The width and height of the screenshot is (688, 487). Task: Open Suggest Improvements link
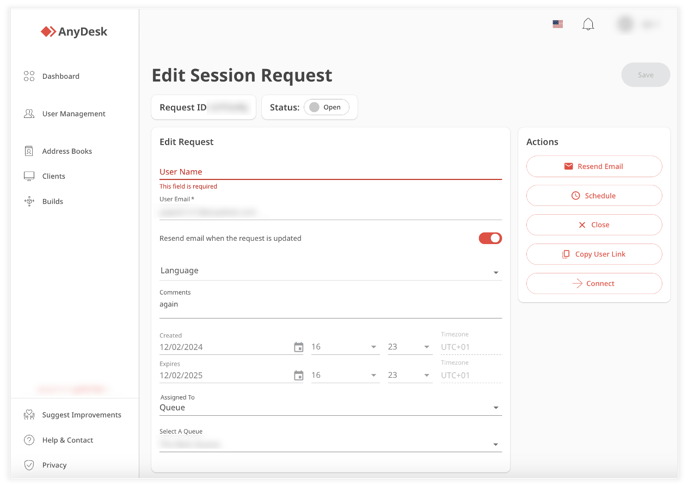coord(82,415)
